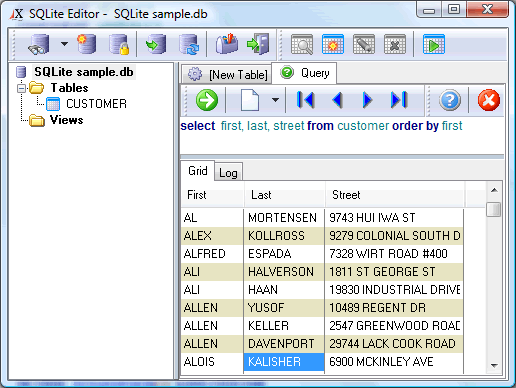This screenshot has width=516, height=388.
Task: Switch to the [New Table] tab
Action: pyautogui.click(x=227, y=74)
